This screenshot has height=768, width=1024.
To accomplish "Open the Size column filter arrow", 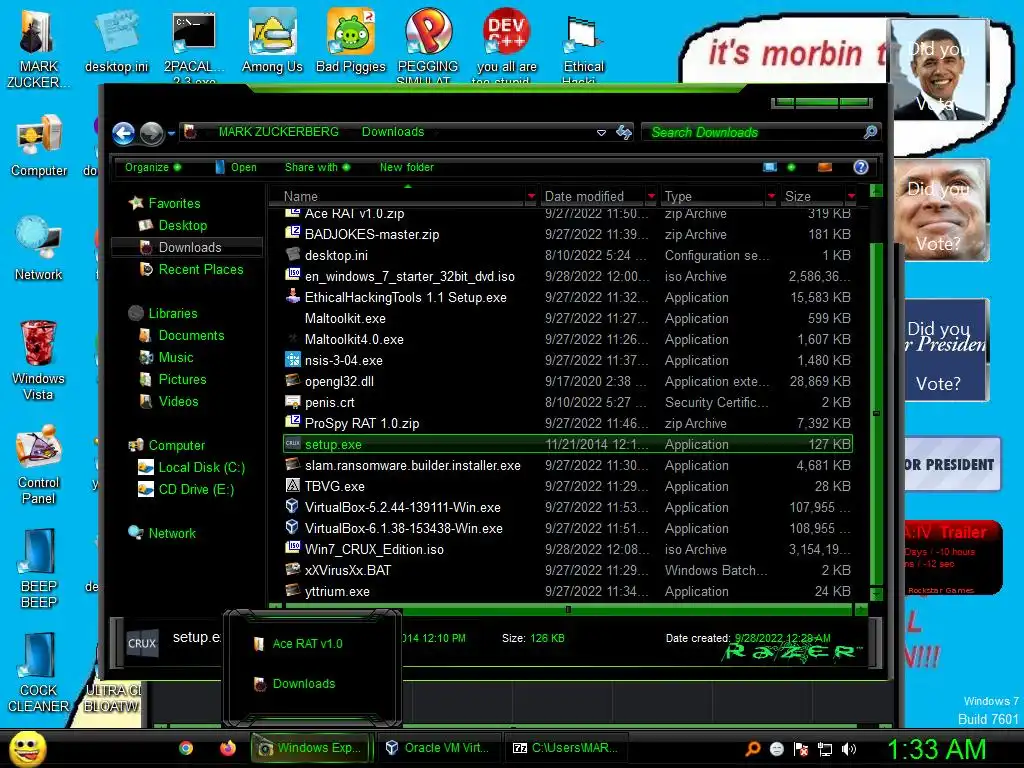I will (x=851, y=196).
